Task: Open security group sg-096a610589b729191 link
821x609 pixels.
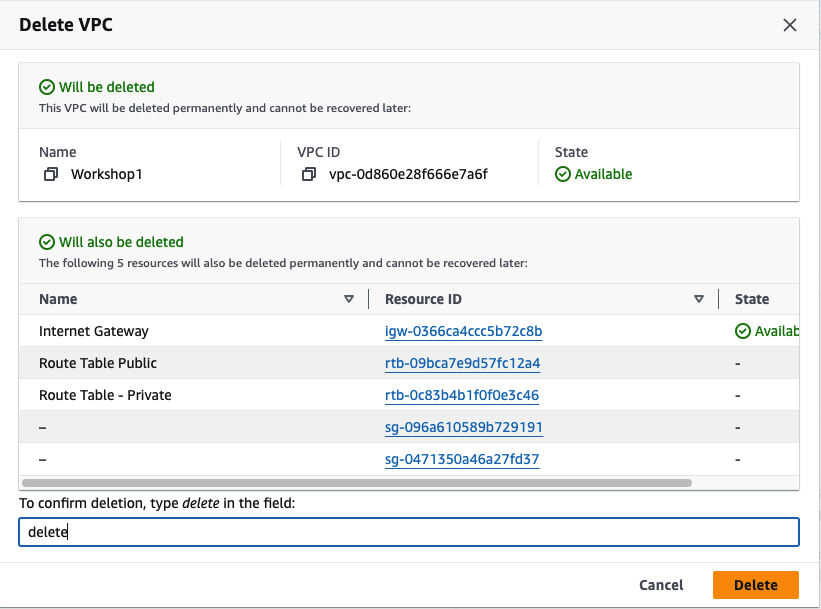Action: (x=463, y=427)
